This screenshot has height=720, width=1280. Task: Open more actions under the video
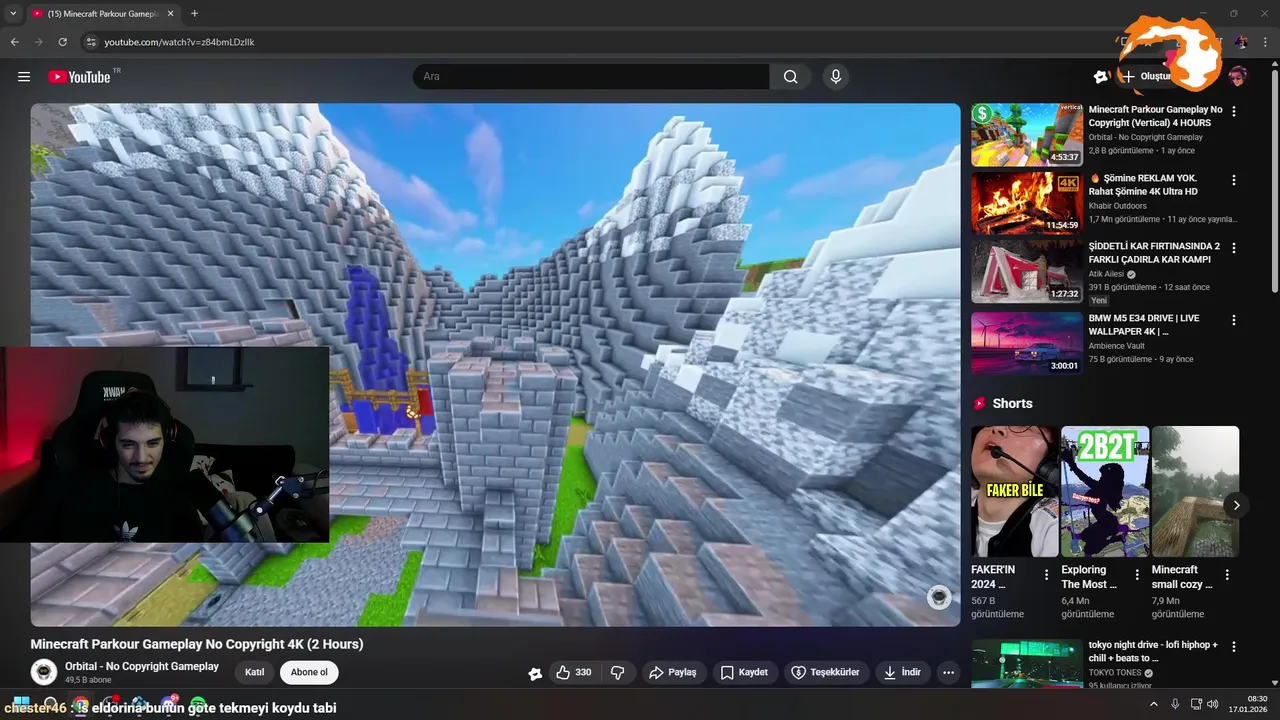[949, 673]
